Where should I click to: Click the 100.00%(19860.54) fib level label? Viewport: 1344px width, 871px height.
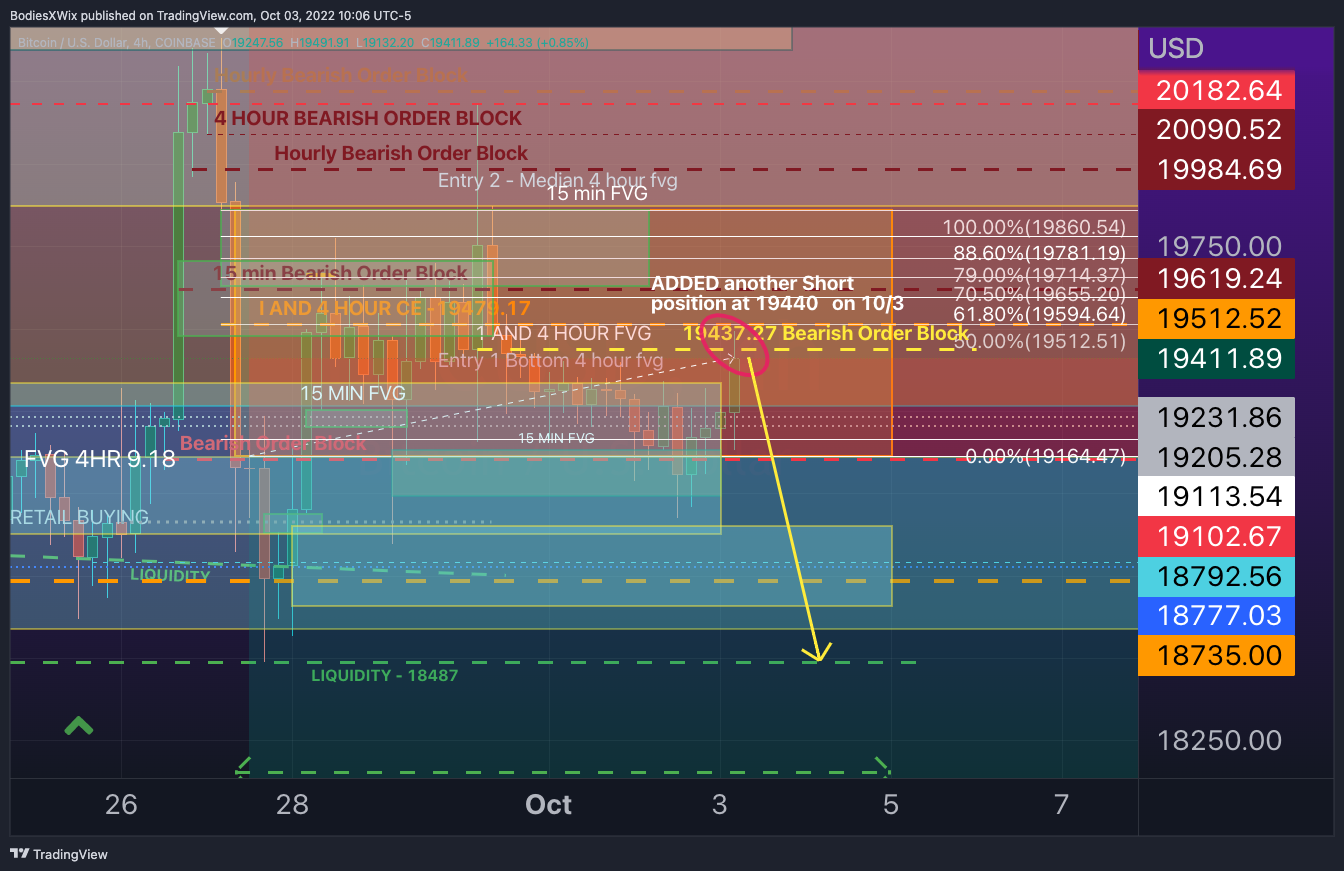1034,227
